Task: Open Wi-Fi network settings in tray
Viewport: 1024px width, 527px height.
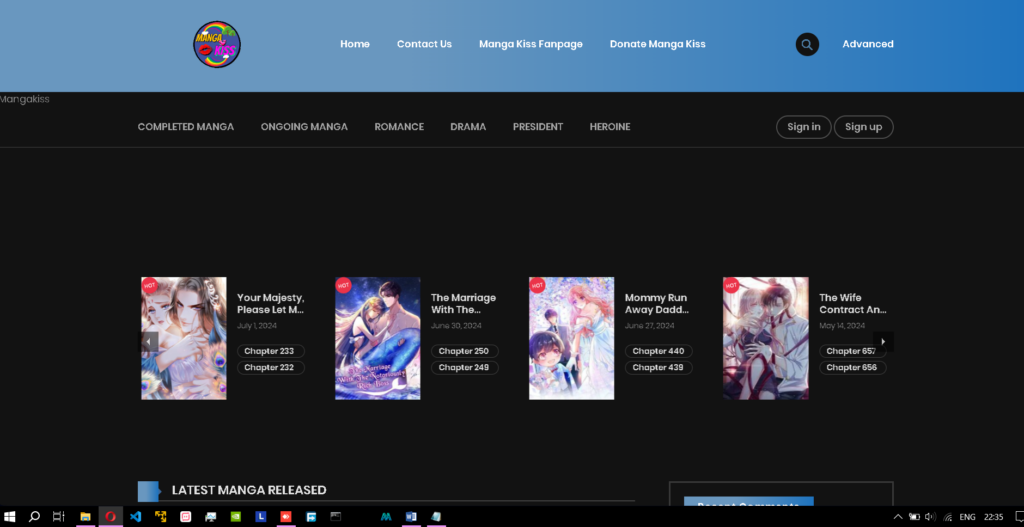Action: 948,517
